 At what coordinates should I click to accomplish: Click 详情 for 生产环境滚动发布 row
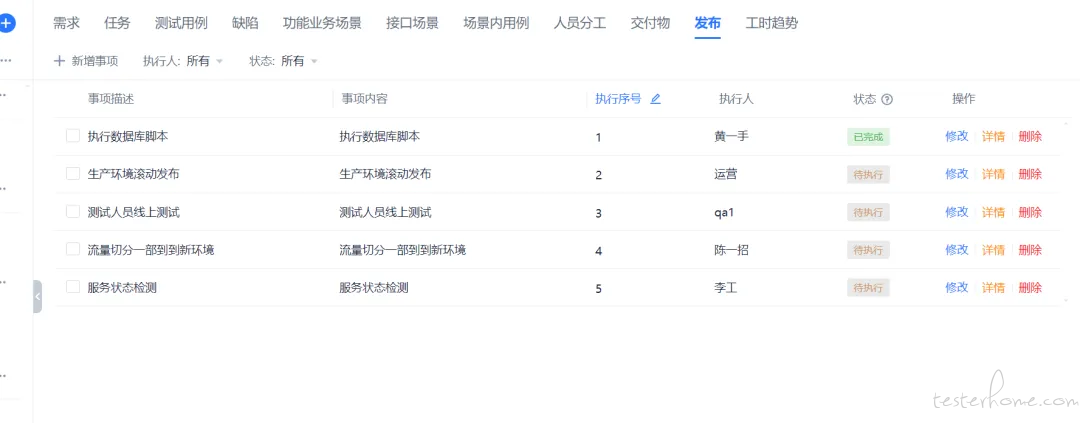pyautogui.click(x=993, y=174)
